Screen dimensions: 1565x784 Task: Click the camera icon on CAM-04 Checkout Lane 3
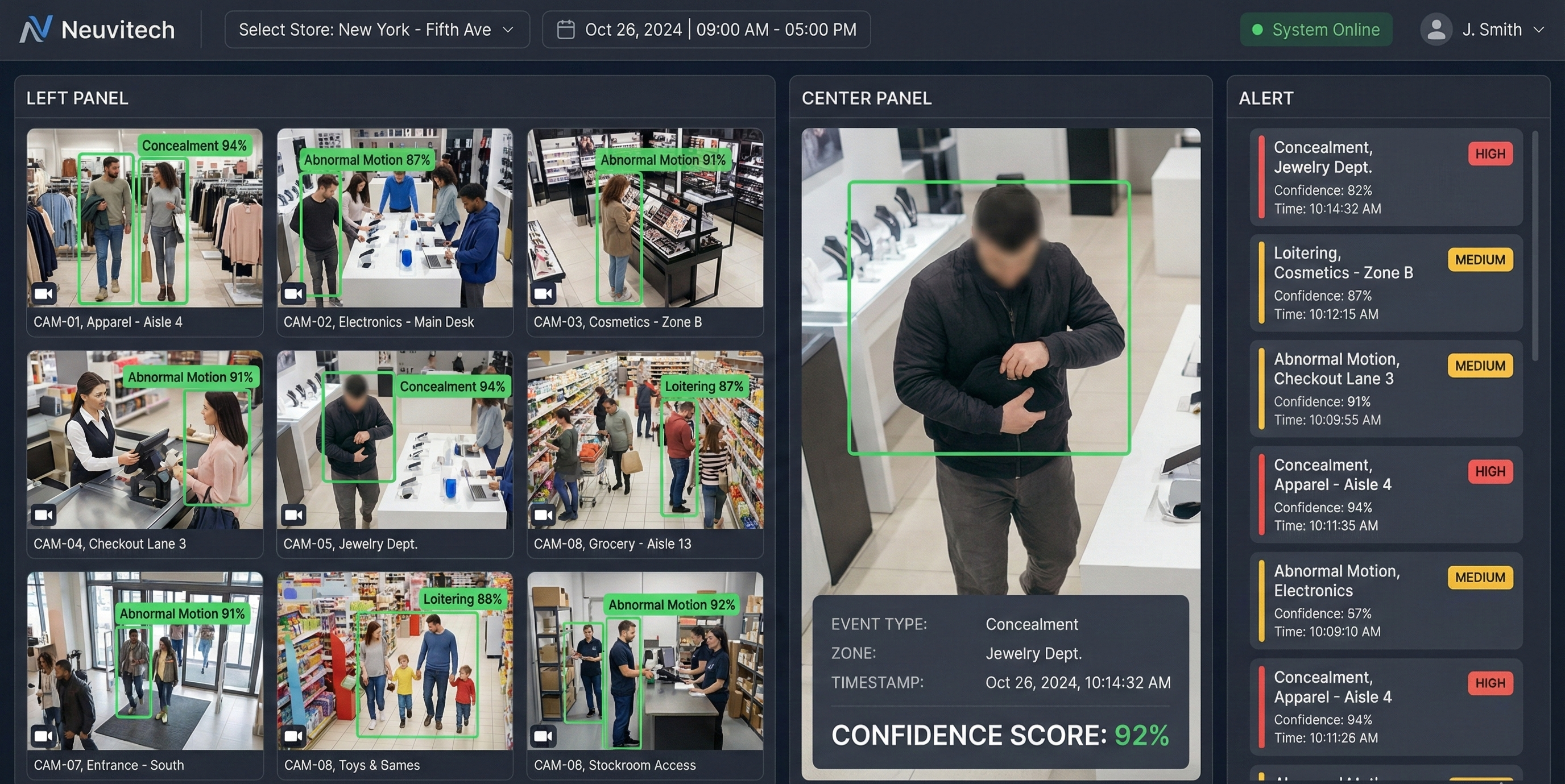point(43,515)
